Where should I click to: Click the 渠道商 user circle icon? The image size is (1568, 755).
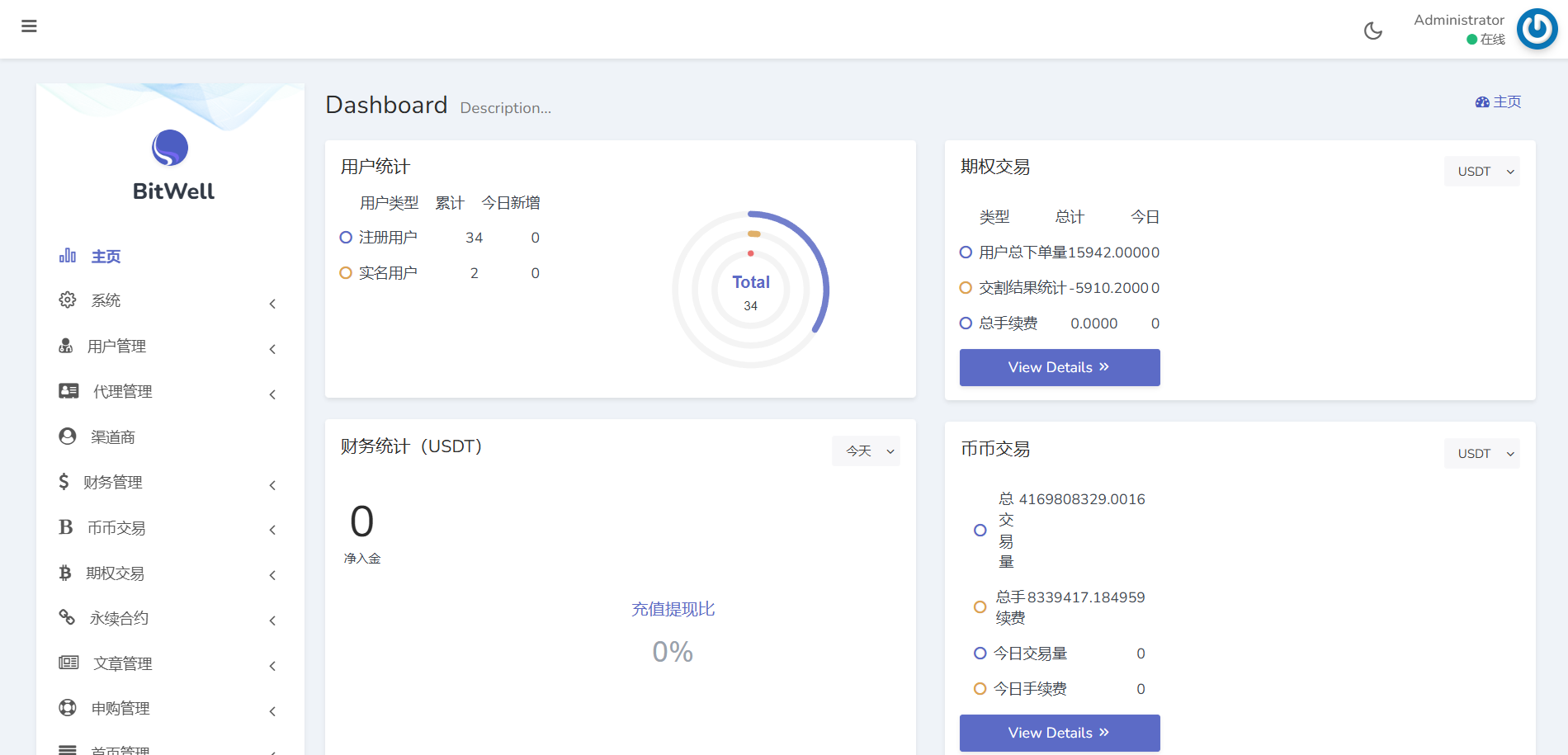(x=68, y=436)
